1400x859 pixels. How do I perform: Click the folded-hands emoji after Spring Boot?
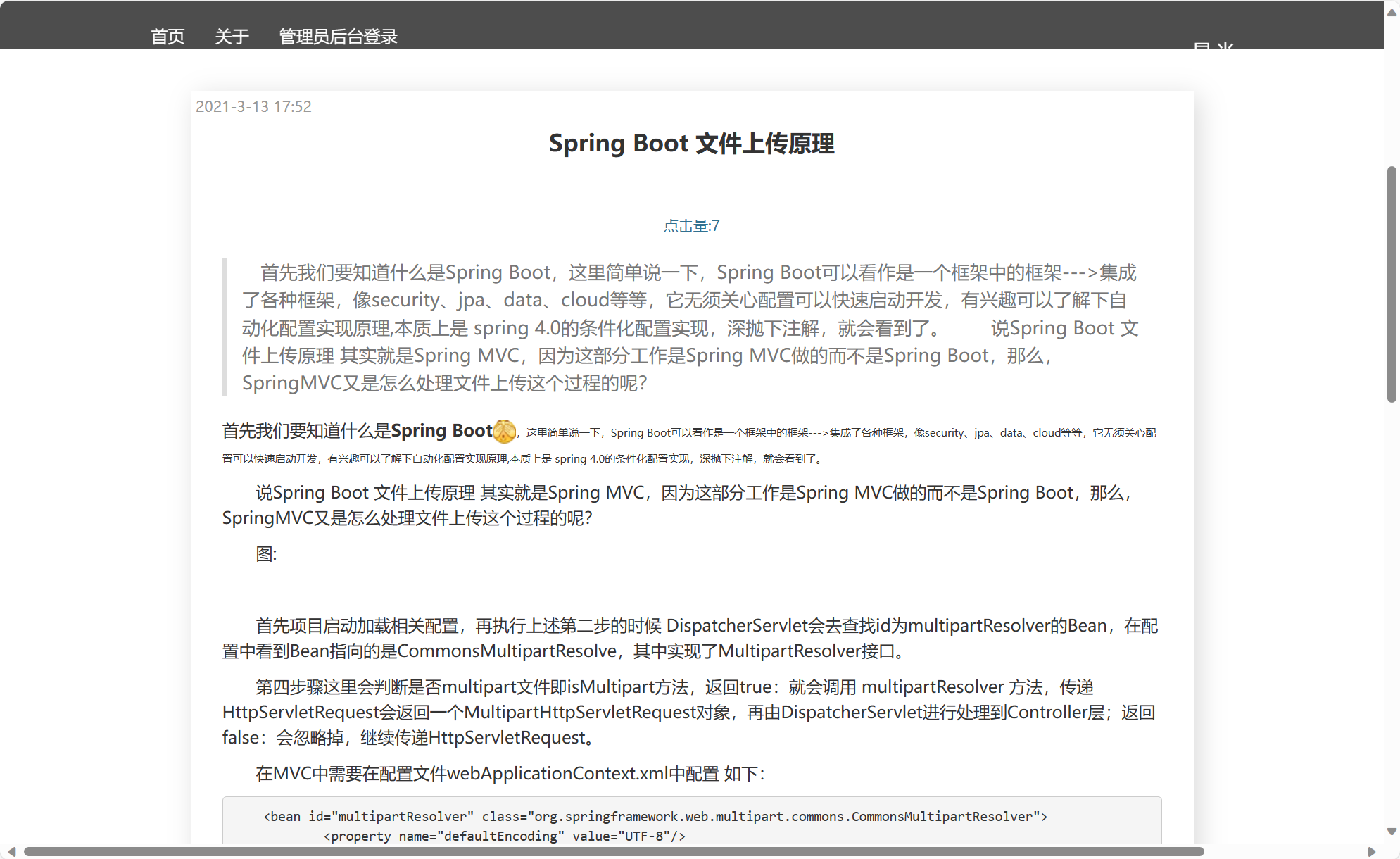(x=506, y=431)
